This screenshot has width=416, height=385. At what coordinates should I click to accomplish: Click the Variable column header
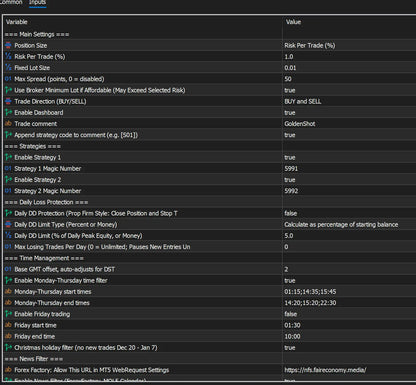coord(17,22)
